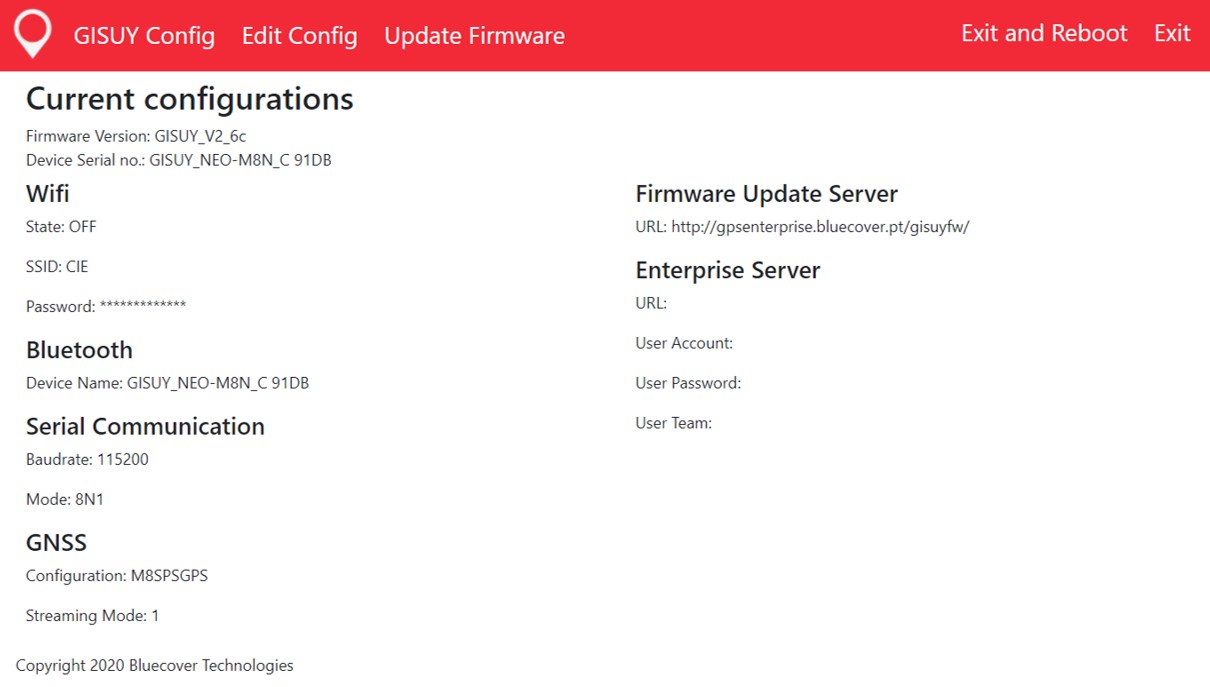Click Exit and Reboot in the navbar
The image size is (1210, 687).
click(x=1044, y=33)
